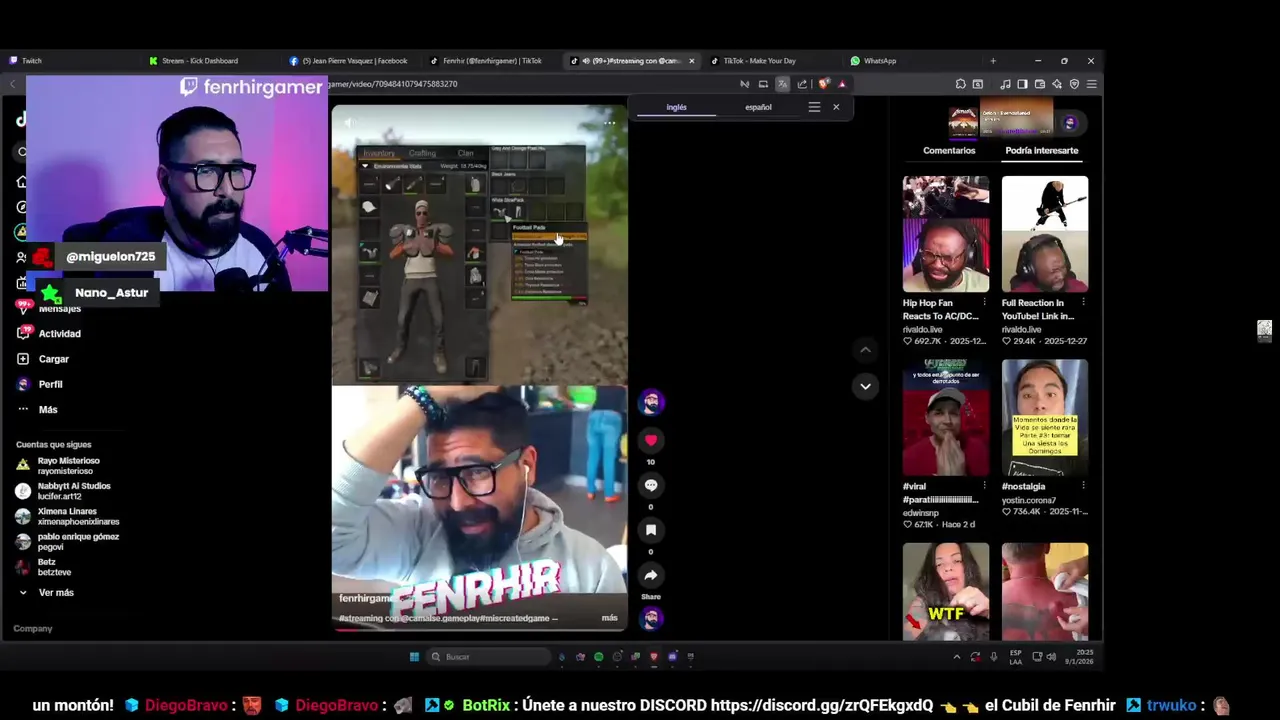Switch to the Comentarios tab
Image resolution: width=1280 pixels, height=720 pixels.
[x=949, y=150]
